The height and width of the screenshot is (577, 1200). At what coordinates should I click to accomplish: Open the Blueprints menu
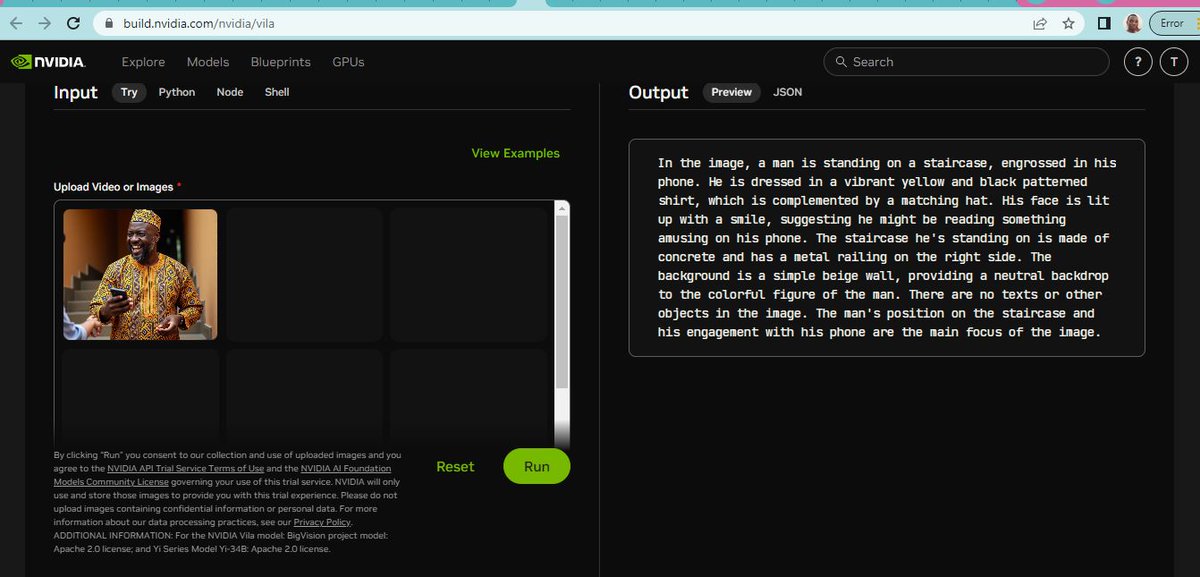tap(281, 62)
